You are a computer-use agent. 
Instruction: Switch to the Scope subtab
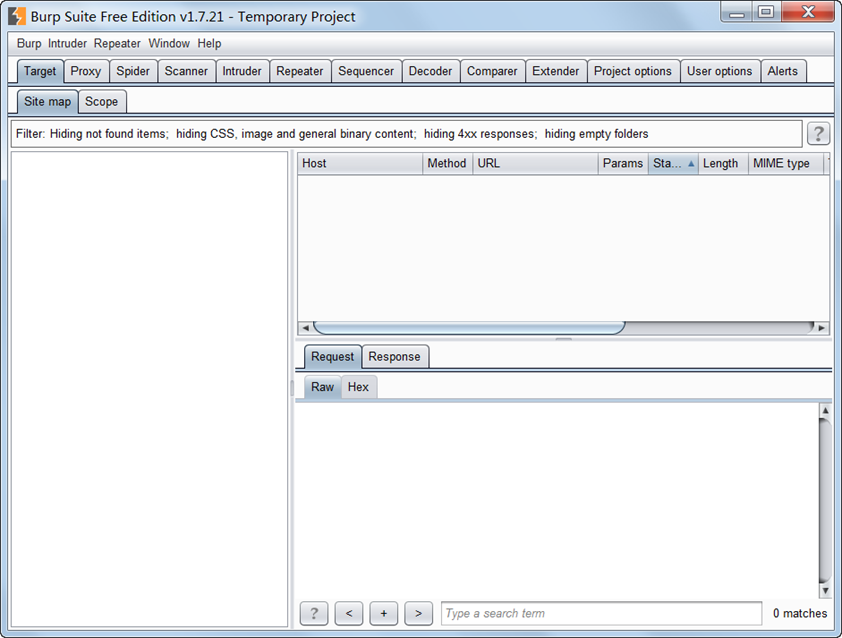[101, 101]
